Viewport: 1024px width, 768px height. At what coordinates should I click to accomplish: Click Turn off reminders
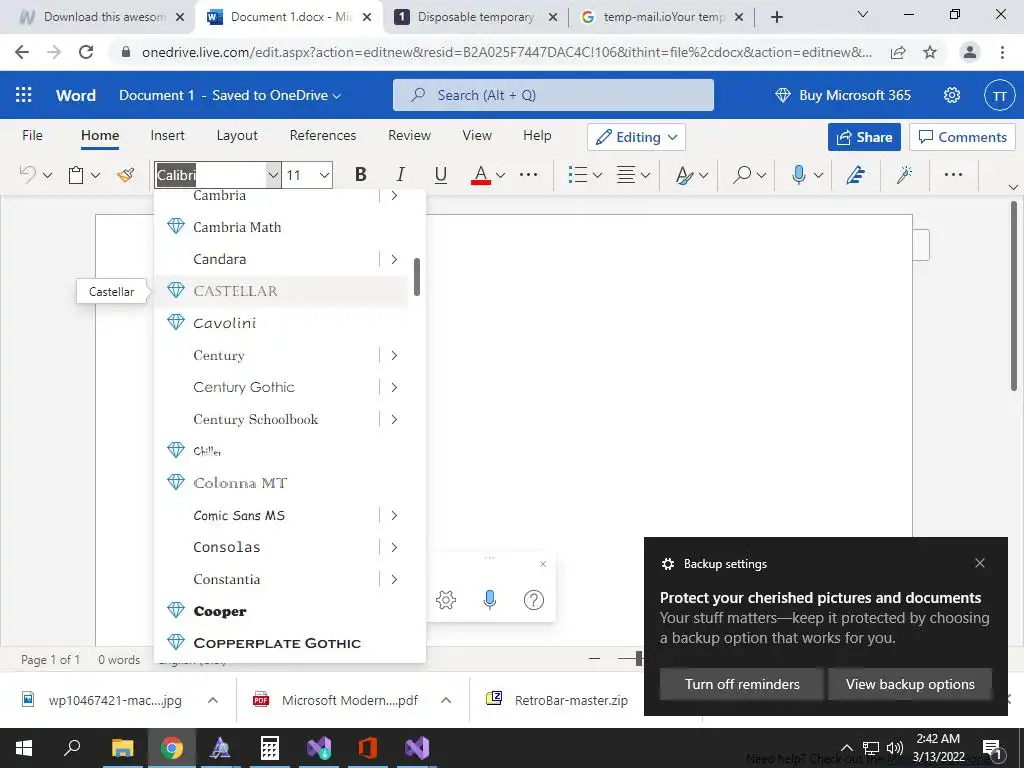tap(742, 684)
